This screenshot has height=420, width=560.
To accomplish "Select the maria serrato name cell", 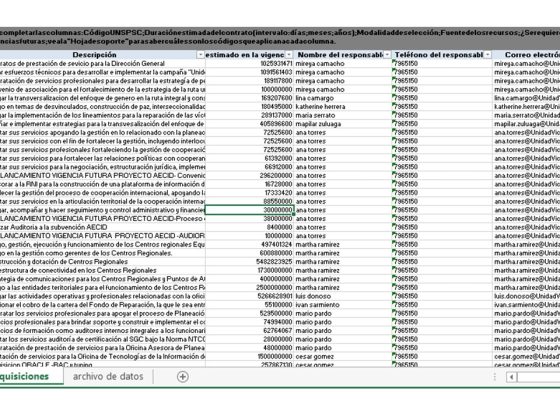I will tap(343, 115).
